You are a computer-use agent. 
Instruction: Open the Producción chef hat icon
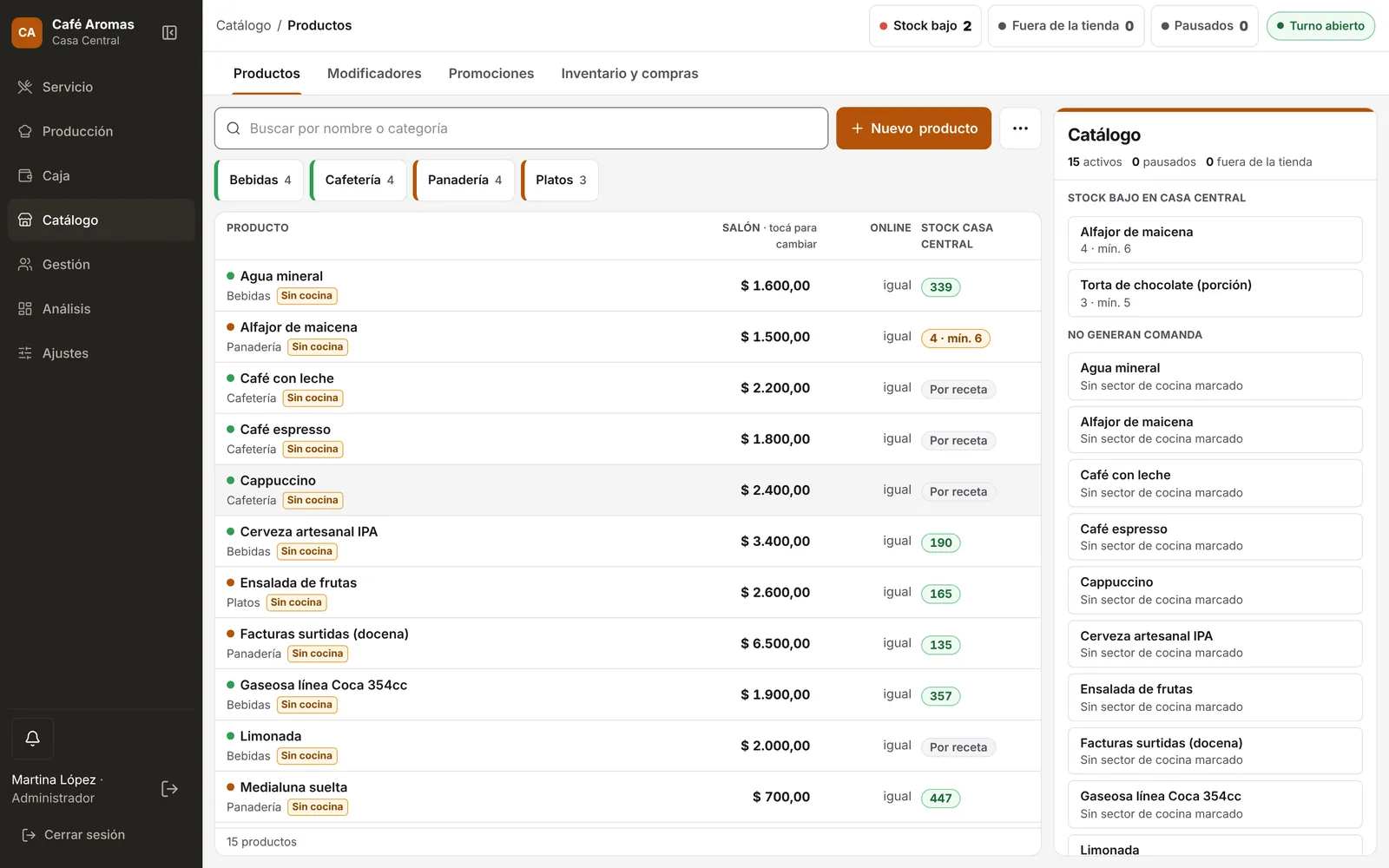click(25, 131)
